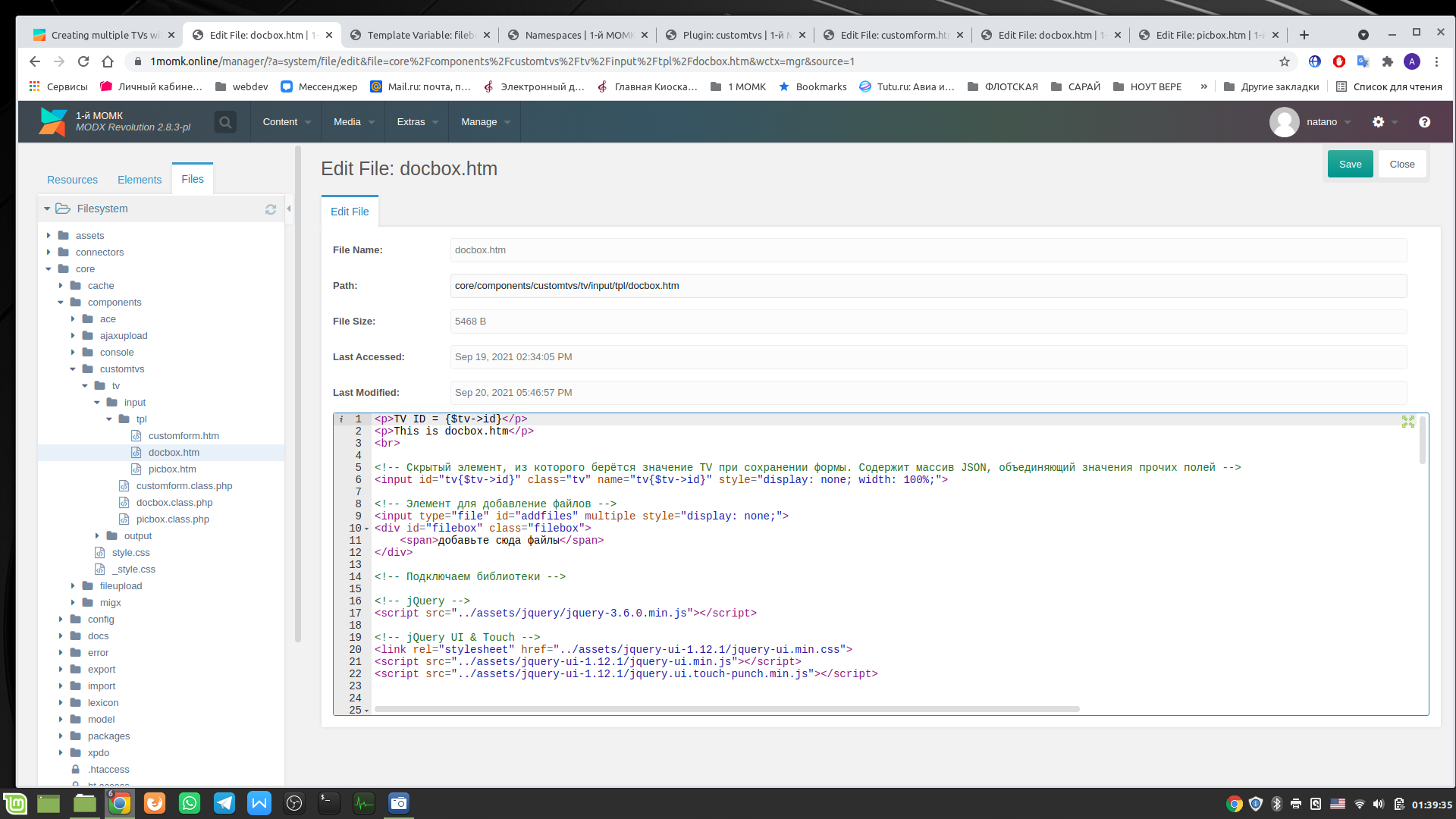Image resolution: width=1456 pixels, height=819 pixels.
Task: Open the help question mark icon
Action: (x=1425, y=122)
